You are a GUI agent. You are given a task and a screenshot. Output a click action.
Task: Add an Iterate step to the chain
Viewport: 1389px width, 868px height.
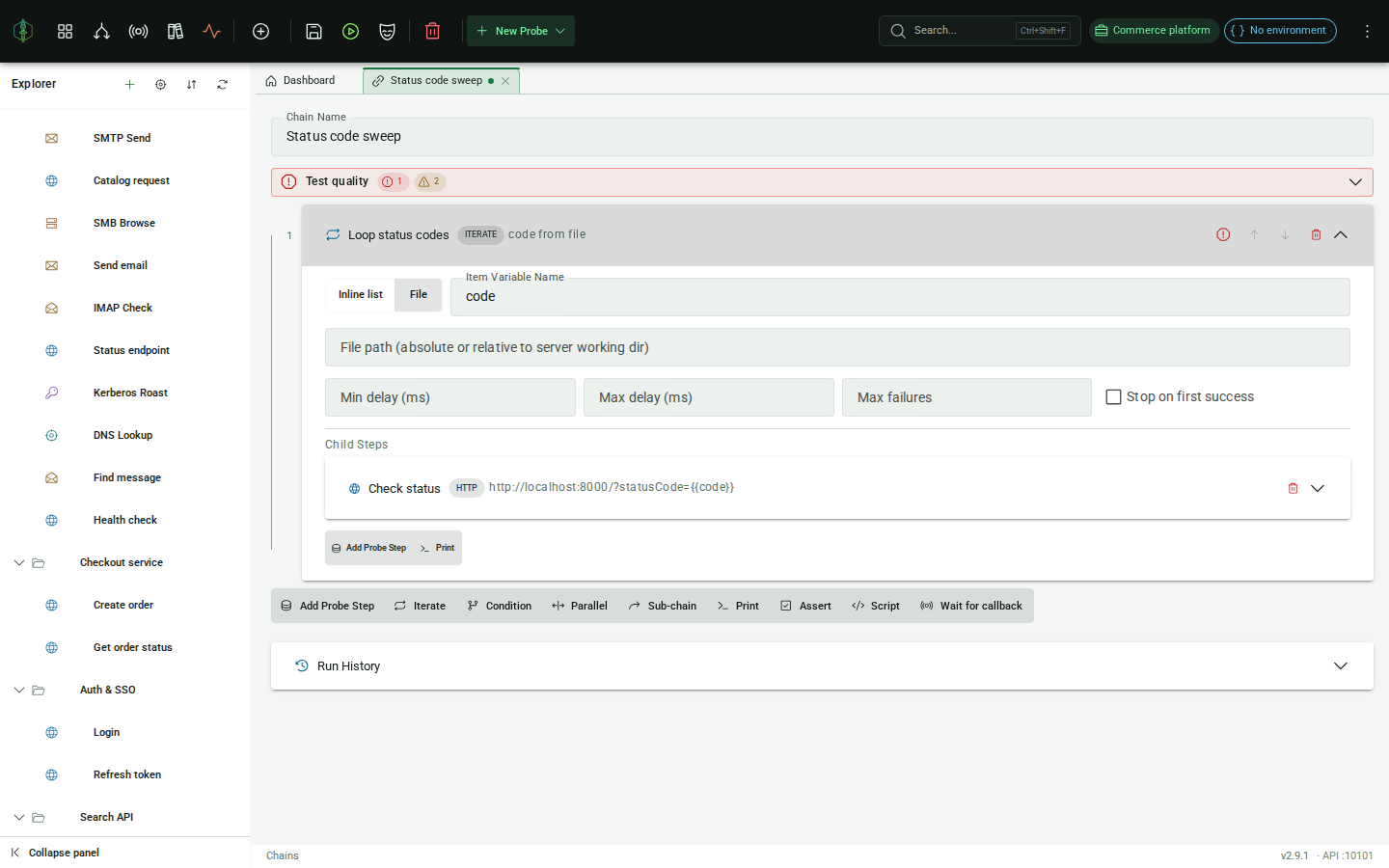(421, 606)
